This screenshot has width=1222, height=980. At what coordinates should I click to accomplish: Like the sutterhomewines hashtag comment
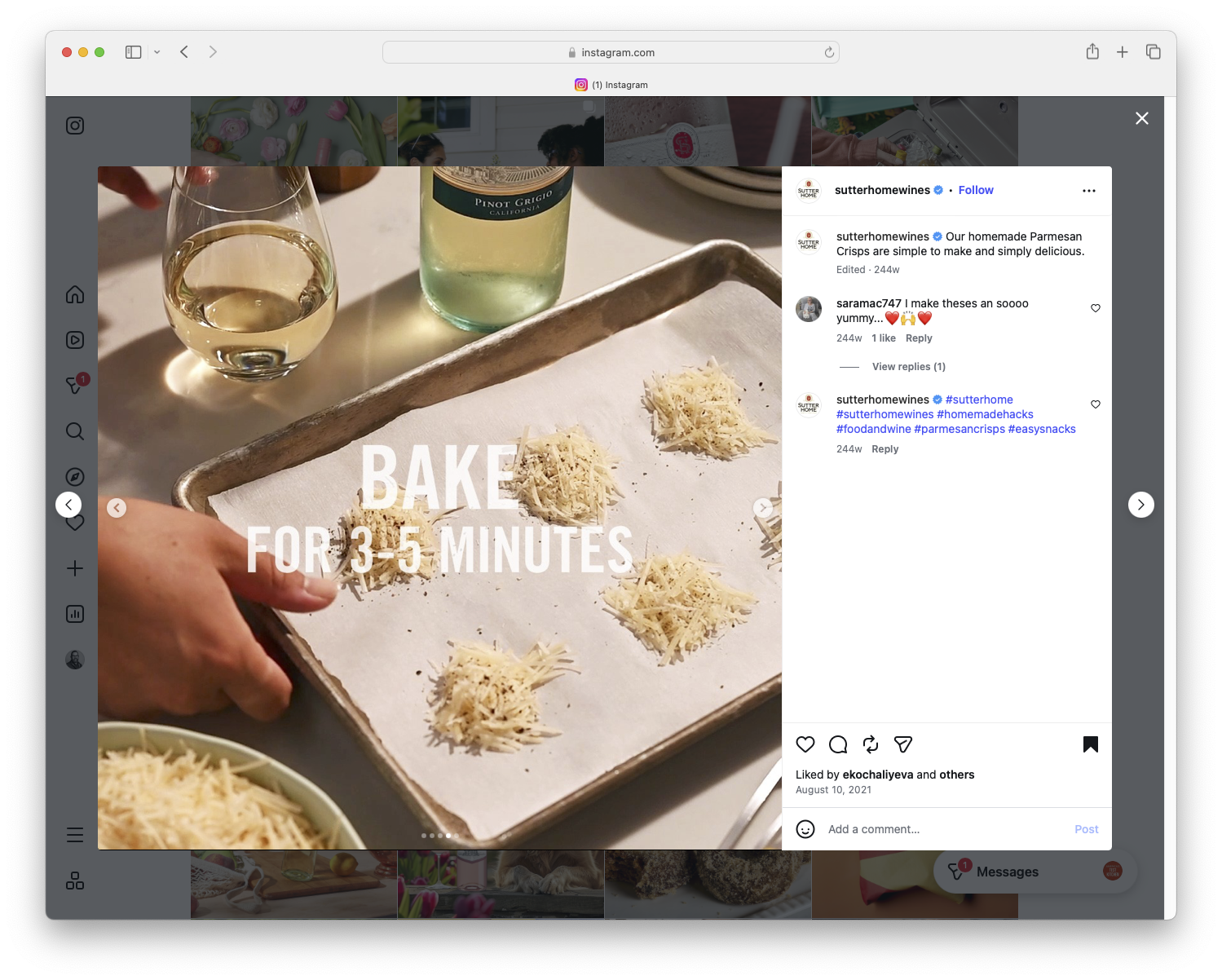click(x=1096, y=404)
